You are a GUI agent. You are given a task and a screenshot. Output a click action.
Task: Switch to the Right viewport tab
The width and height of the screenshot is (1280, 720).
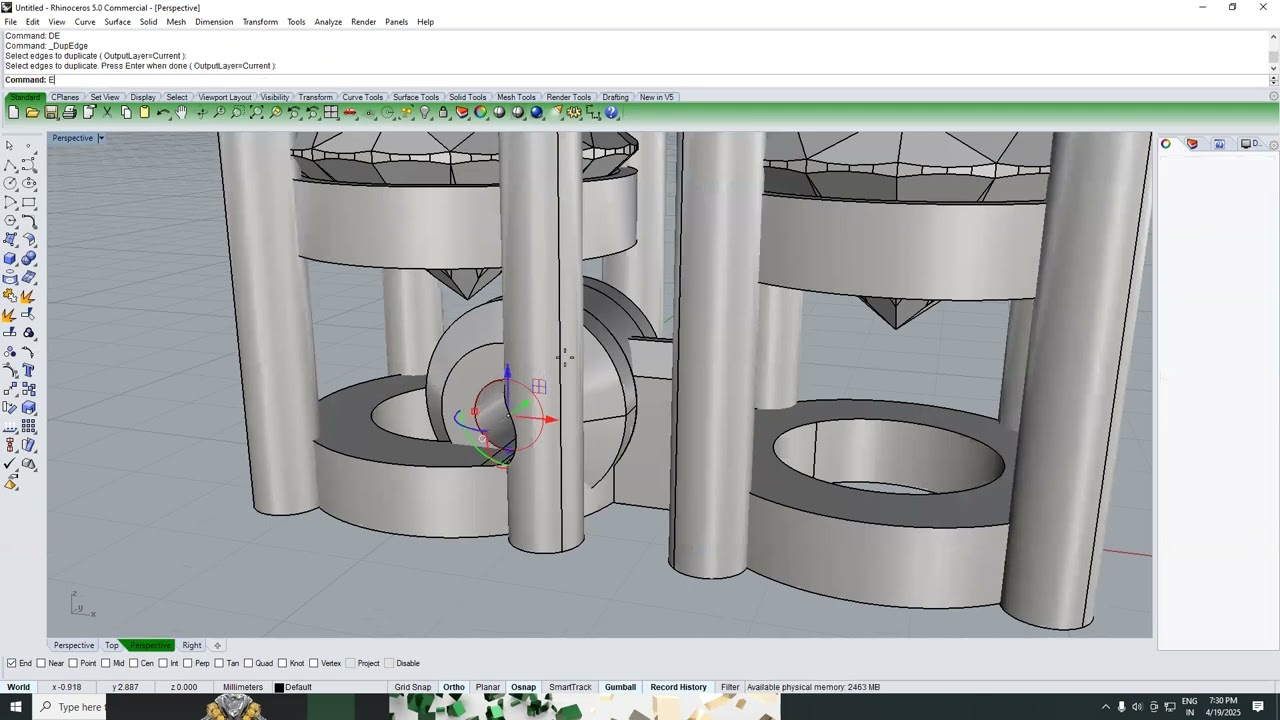point(192,645)
